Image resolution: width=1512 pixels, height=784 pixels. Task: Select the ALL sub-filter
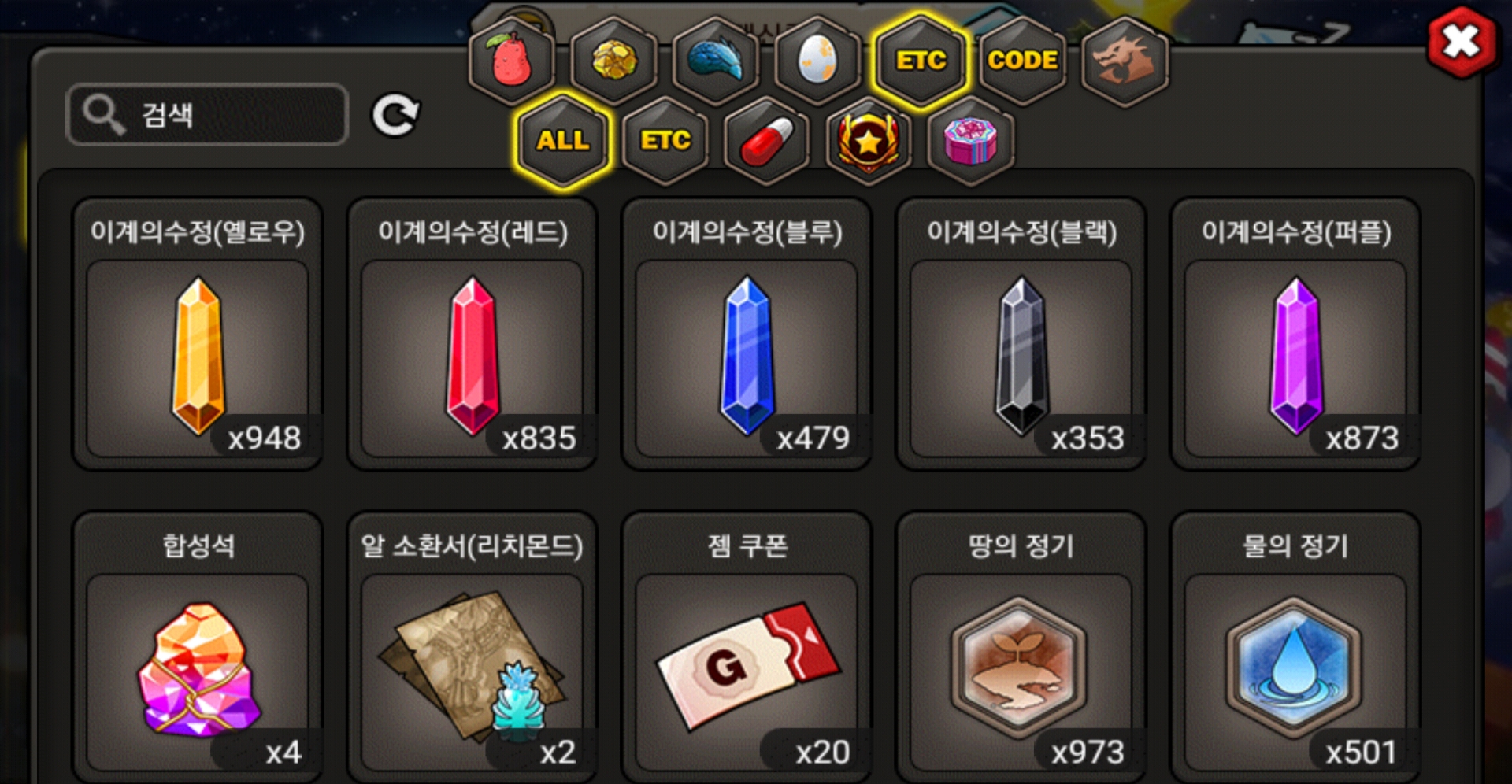(x=562, y=142)
